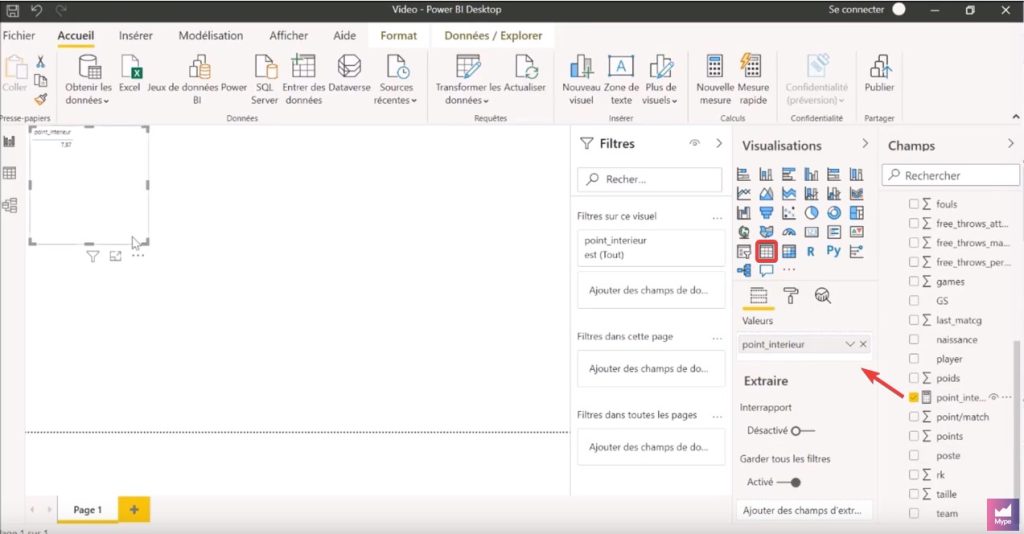Switch to Report view in sidebar
Viewport: 1024px width, 534px height.
click(9, 141)
